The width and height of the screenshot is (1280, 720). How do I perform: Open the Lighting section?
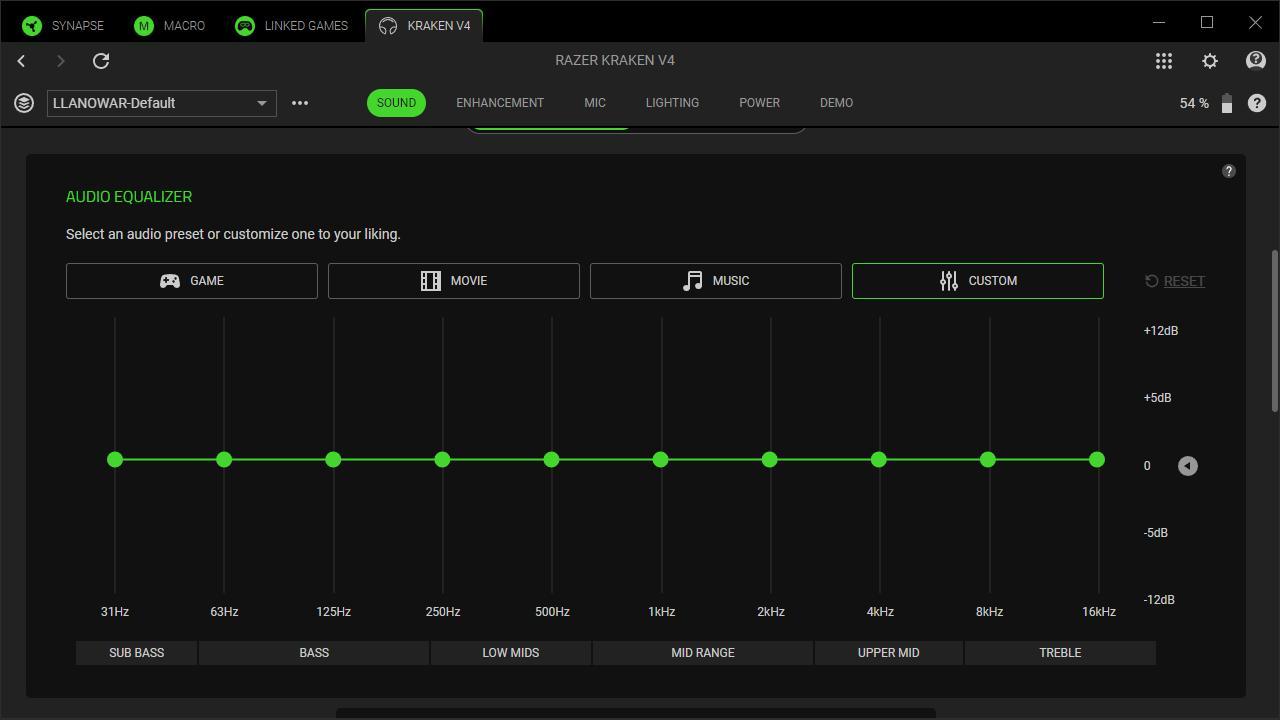[672, 103]
